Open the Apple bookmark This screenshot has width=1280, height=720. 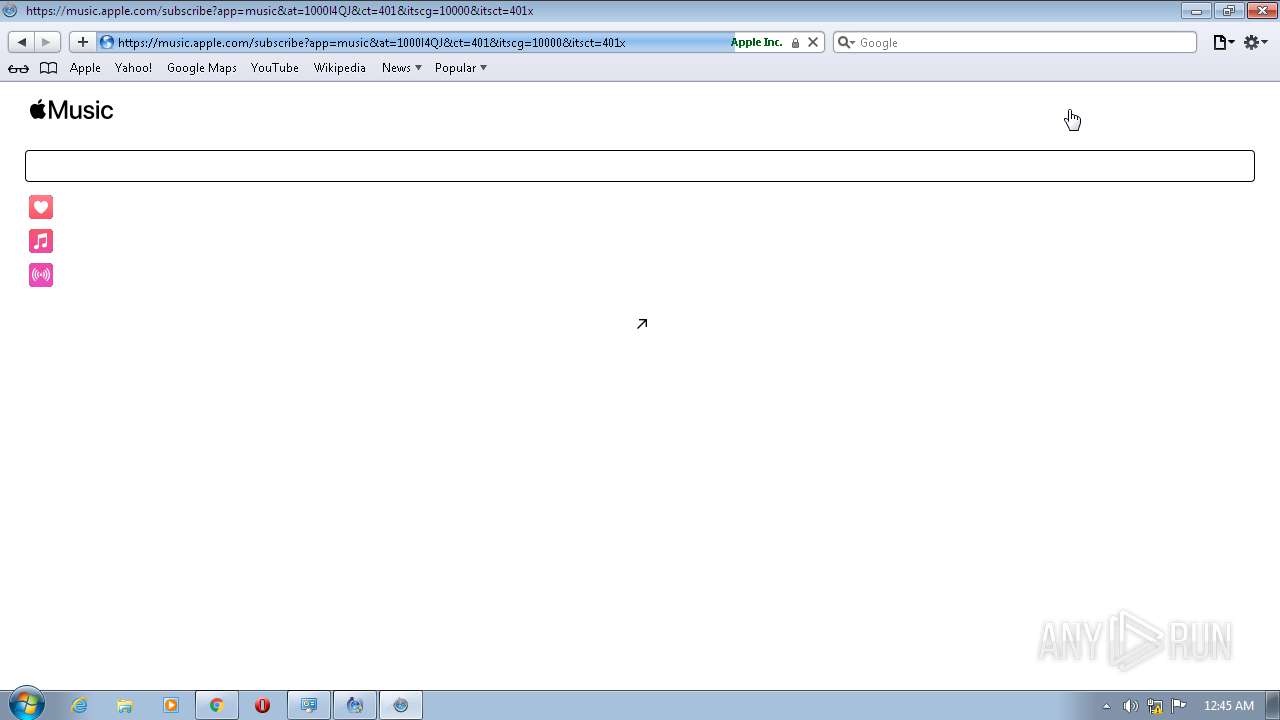pos(85,68)
